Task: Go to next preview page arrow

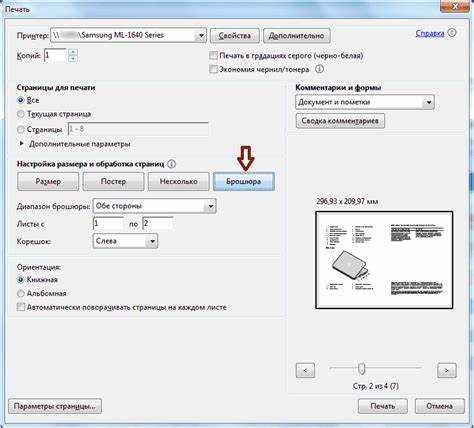Action: pos(446,370)
